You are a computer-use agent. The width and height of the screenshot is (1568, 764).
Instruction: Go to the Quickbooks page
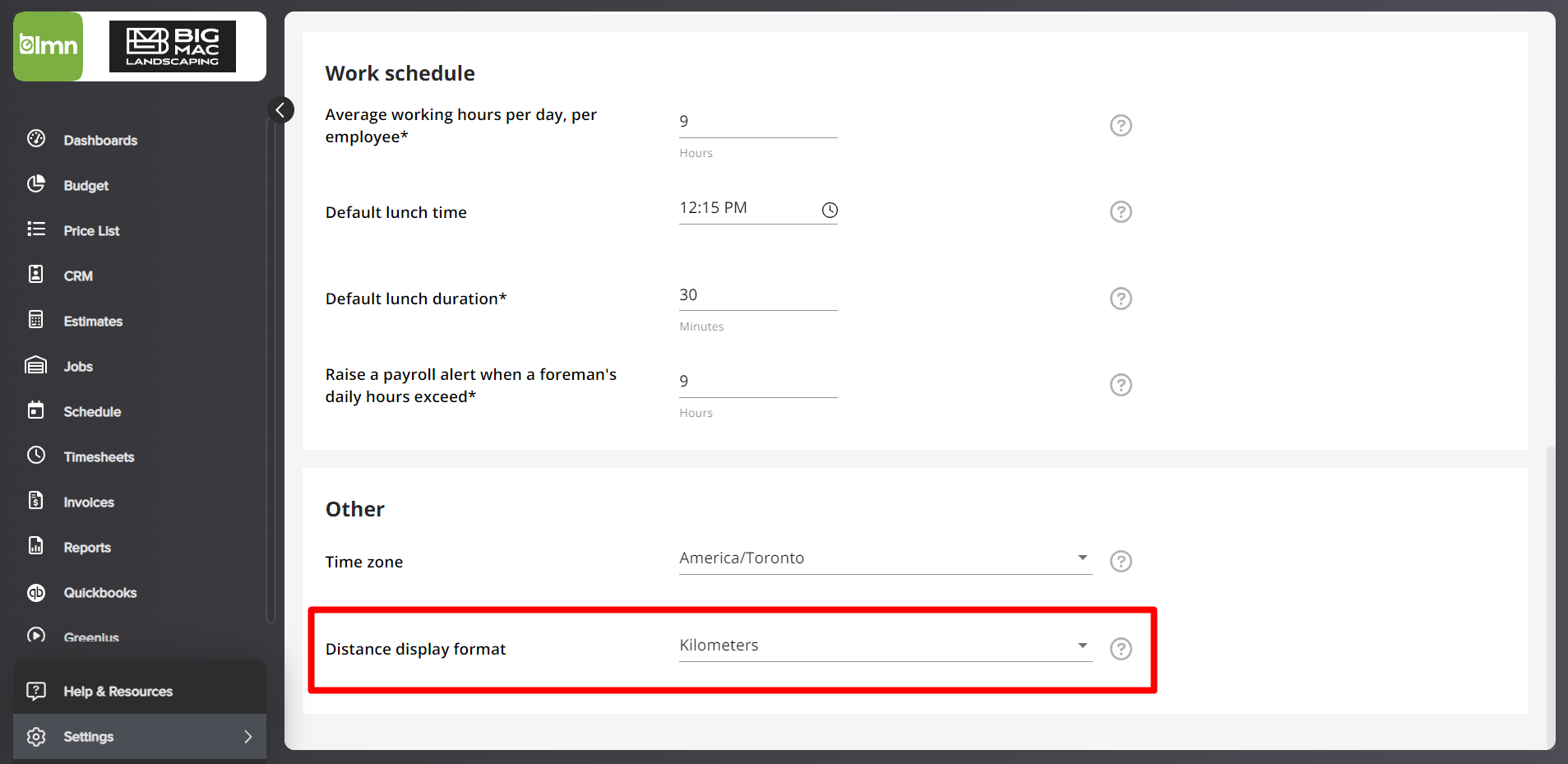(x=100, y=593)
